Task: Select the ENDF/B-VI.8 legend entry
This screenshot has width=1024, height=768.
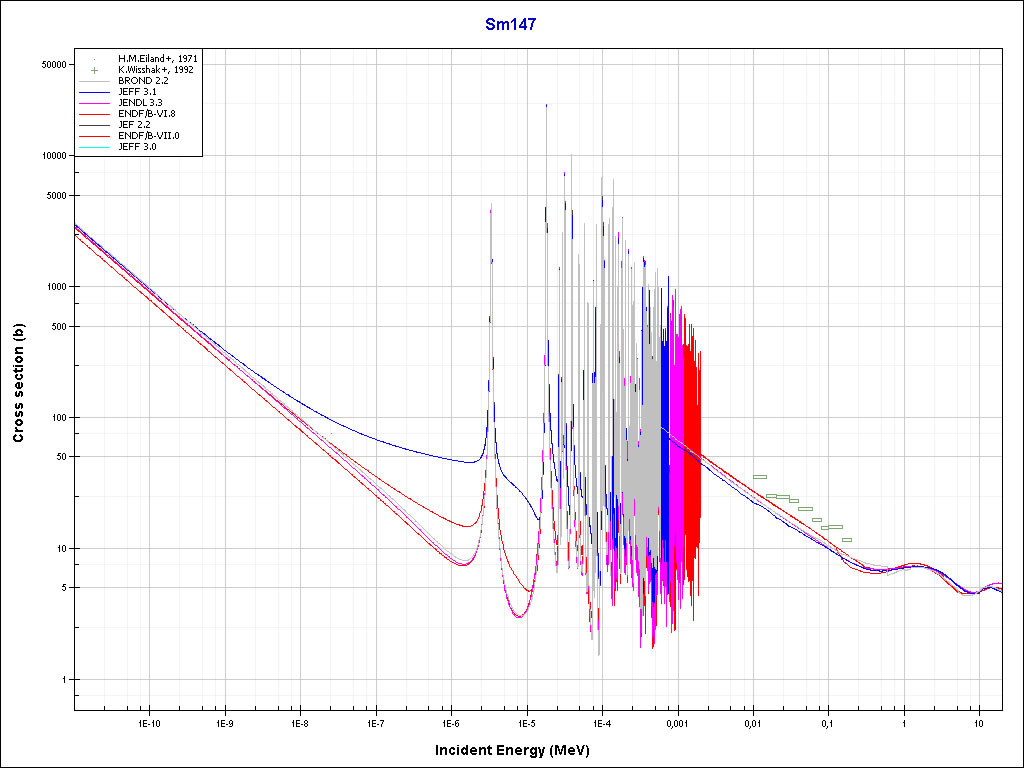Action: pyautogui.click(x=148, y=114)
